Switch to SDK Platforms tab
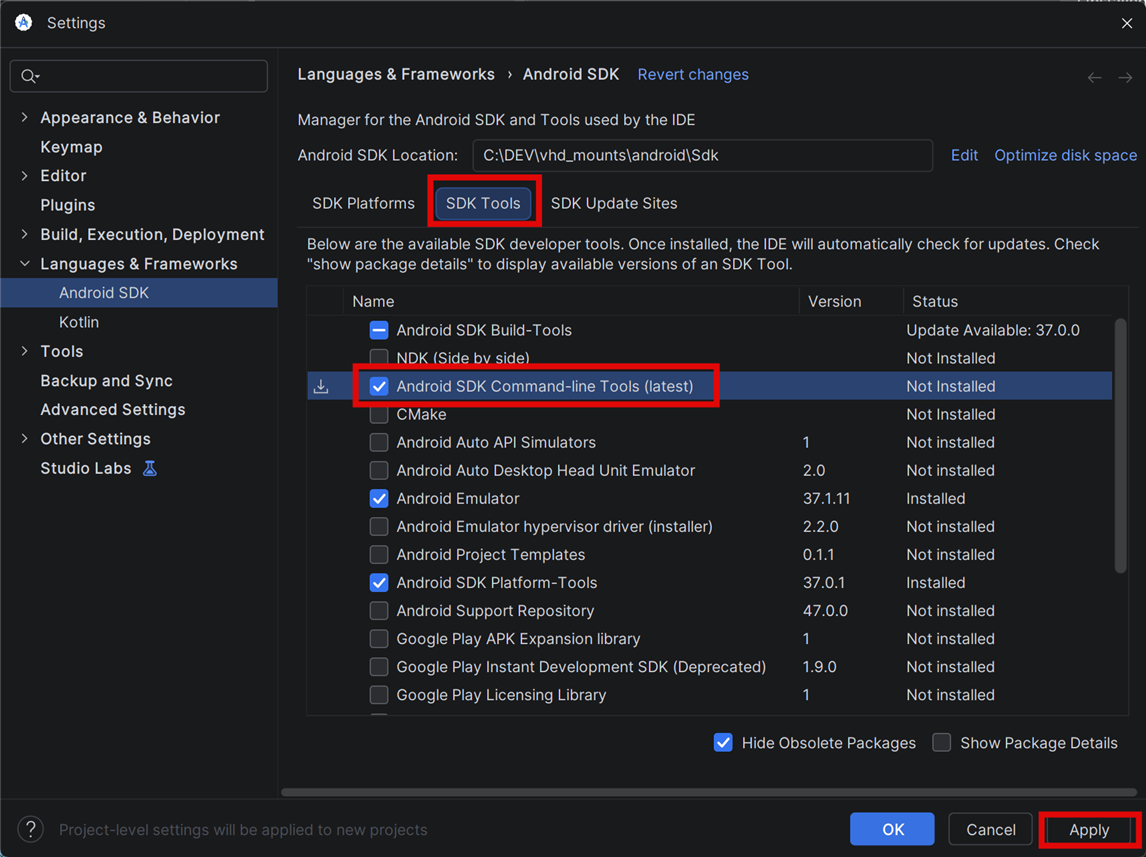 click(x=363, y=203)
